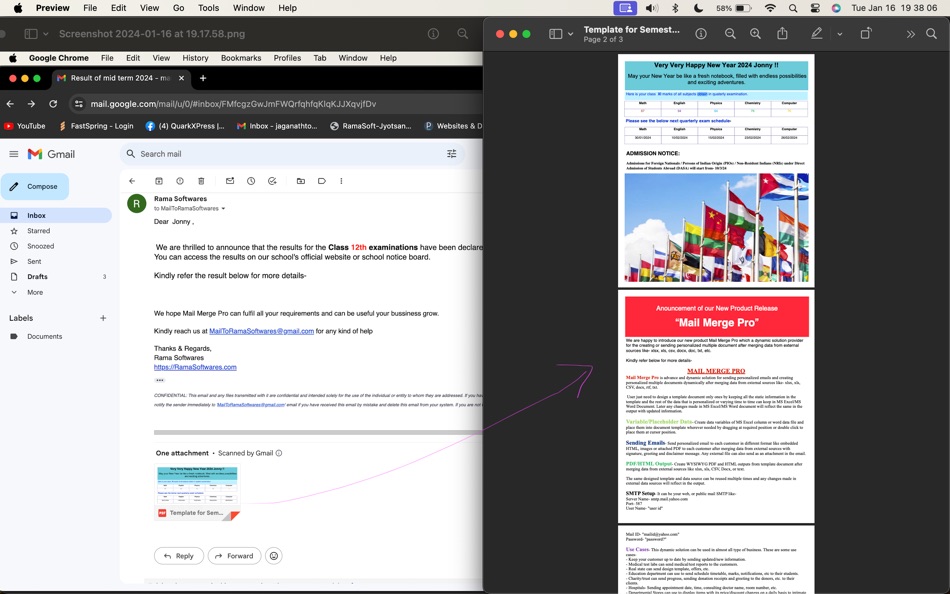Open the https://RamaSoftwares.com link
This screenshot has width=950, height=594.
195,367
